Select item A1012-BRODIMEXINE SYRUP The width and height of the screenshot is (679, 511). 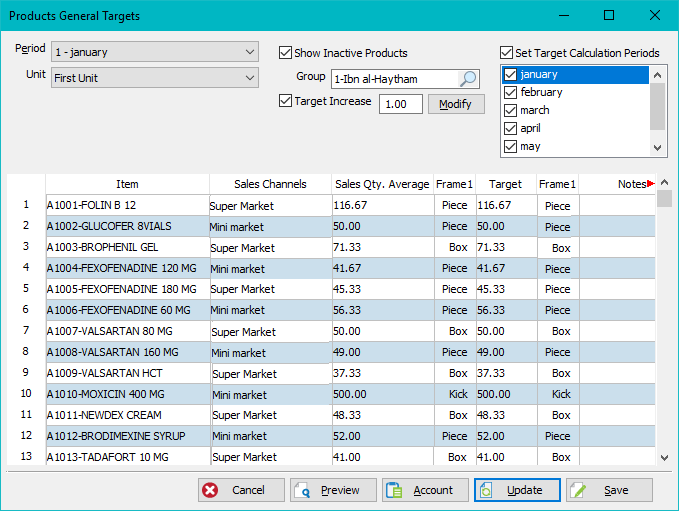coord(128,436)
